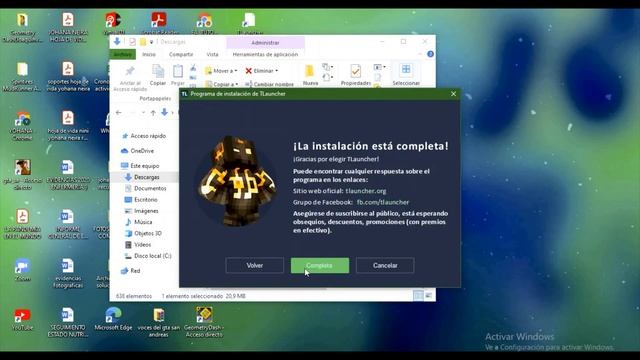Switch to large icons view in status bar
640x360 pixels.
click(x=429, y=295)
